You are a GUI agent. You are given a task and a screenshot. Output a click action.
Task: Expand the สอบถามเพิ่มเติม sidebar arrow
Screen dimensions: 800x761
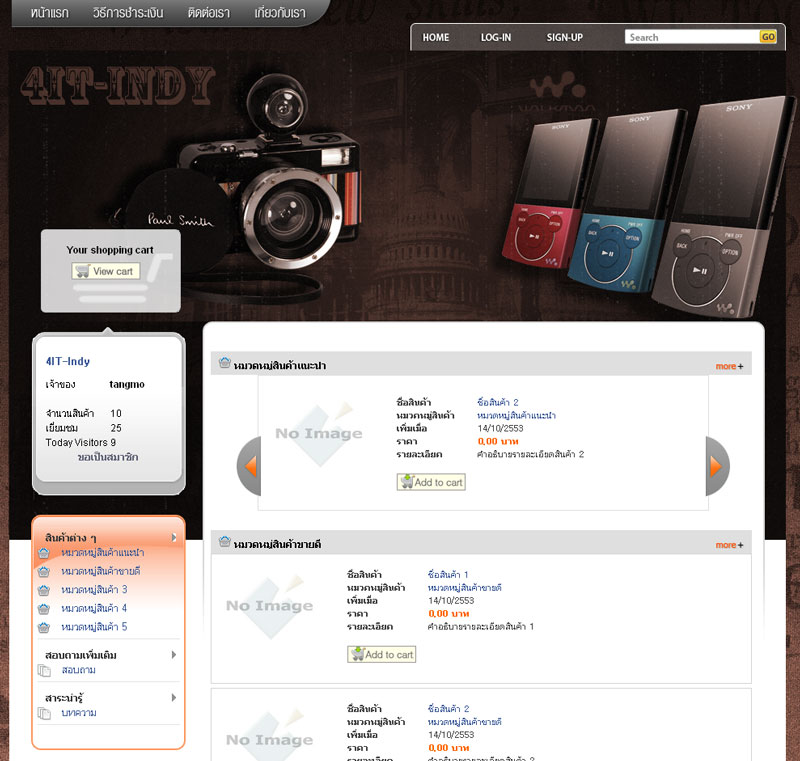point(174,655)
